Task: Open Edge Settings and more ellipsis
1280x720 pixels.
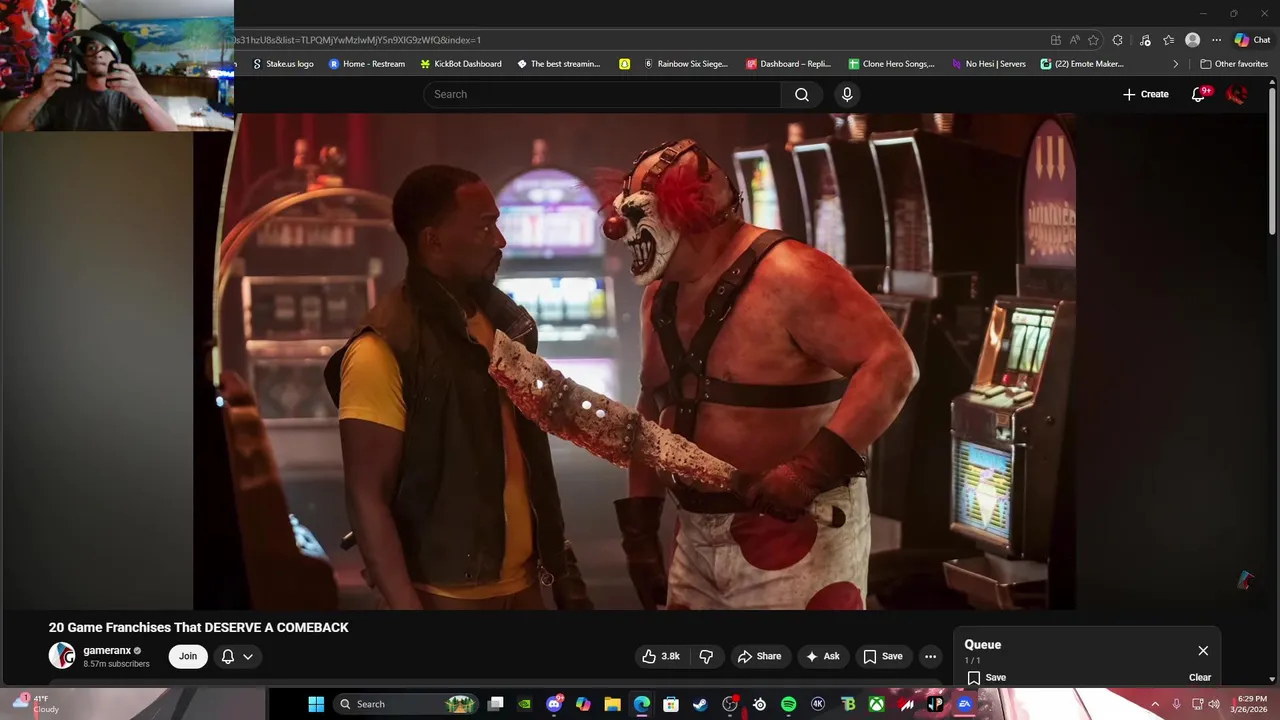Action: [x=1216, y=40]
